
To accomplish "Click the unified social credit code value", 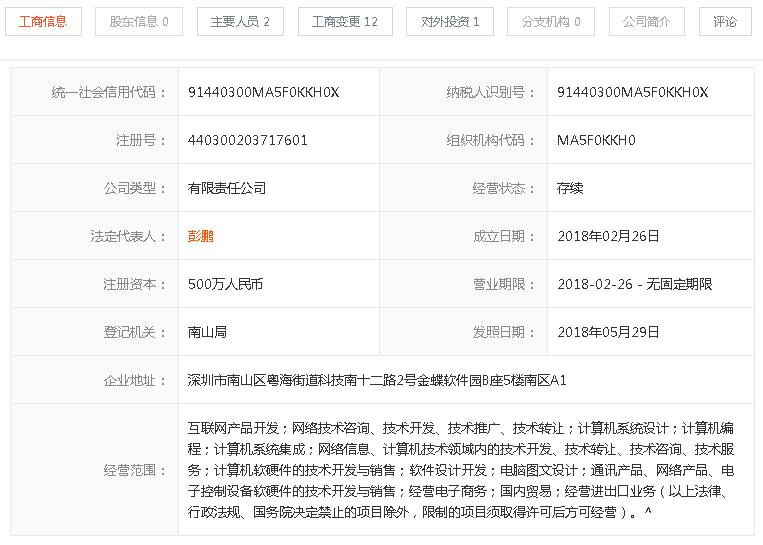I will click(x=263, y=92).
